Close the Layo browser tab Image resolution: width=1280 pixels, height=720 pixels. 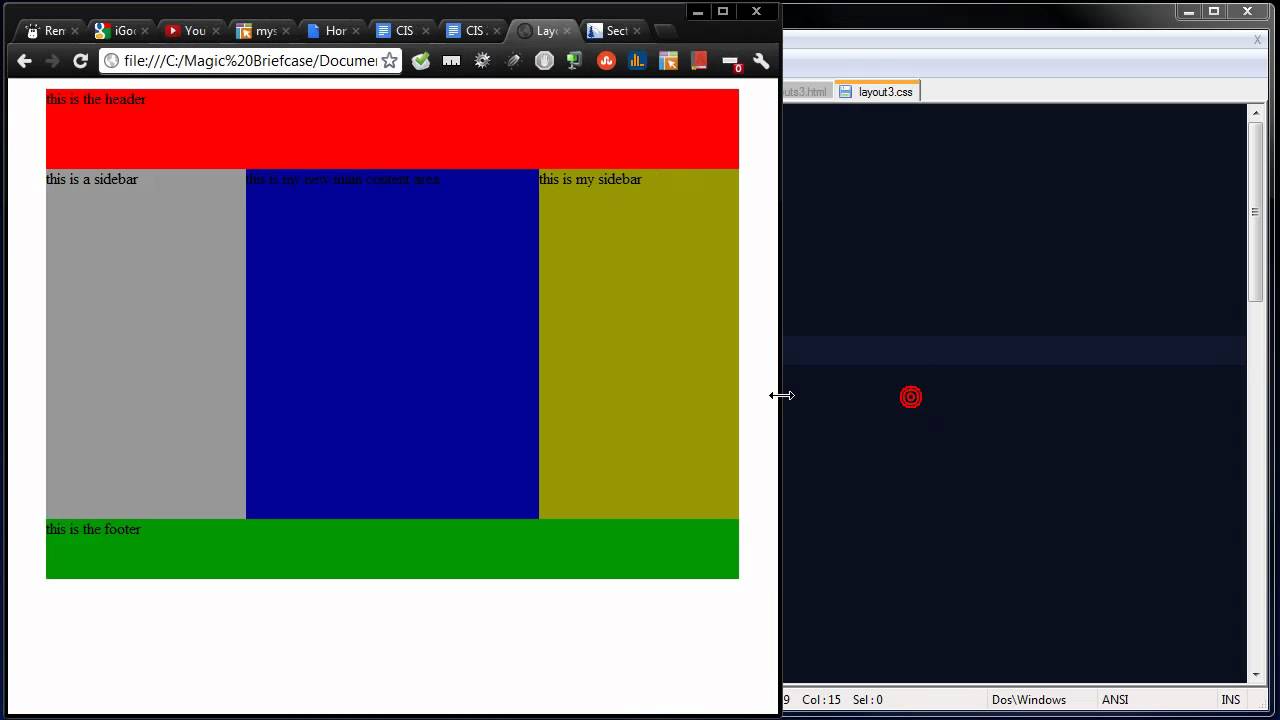(567, 31)
